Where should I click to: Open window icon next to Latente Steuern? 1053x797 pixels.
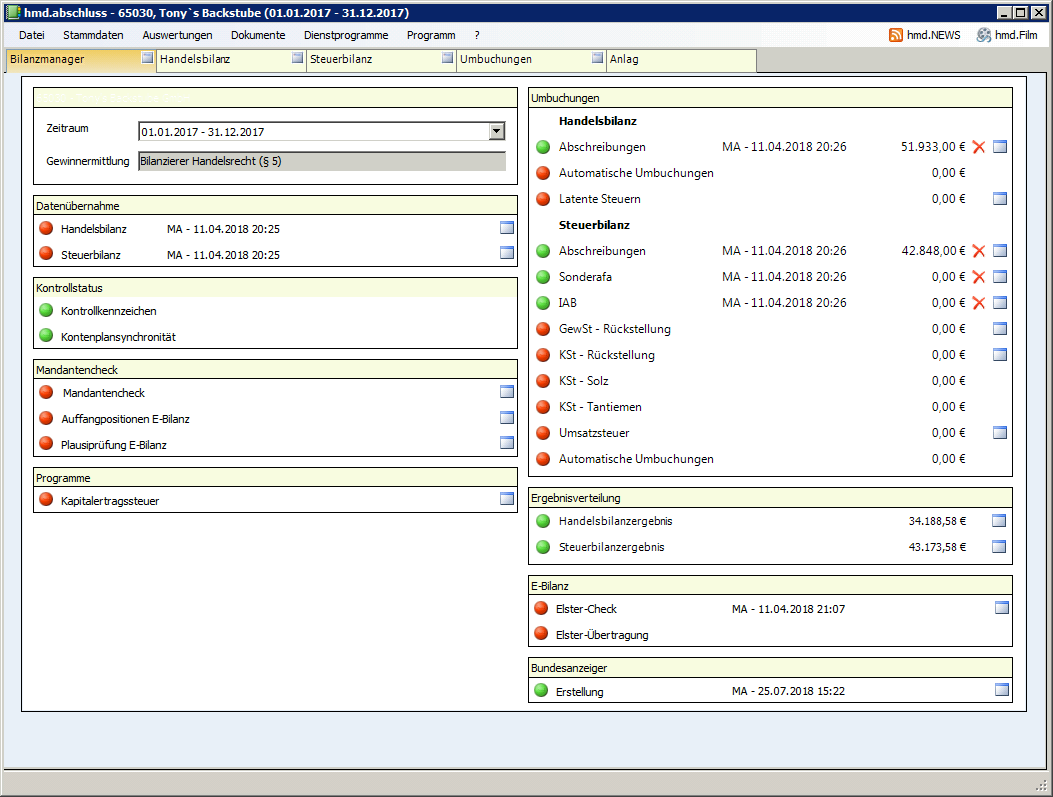(1000, 199)
